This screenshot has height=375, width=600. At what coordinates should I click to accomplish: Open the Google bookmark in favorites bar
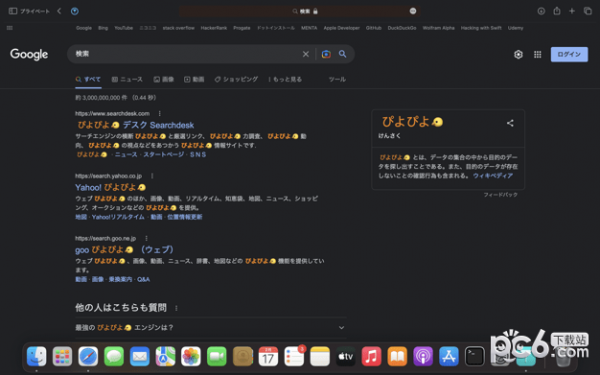pyautogui.click(x=83, y=28)
